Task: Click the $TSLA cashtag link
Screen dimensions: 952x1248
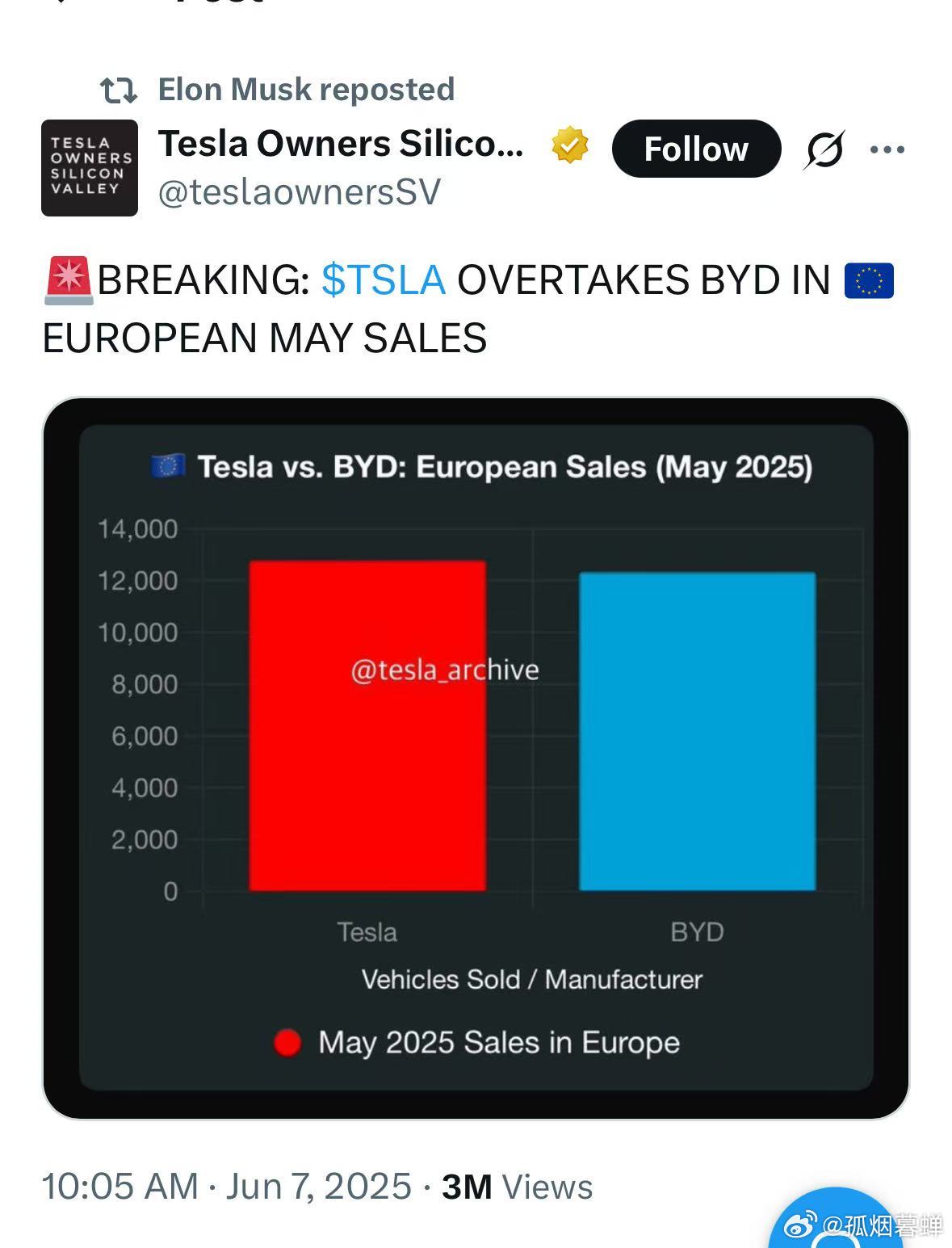Action: (x=384, y=280)
